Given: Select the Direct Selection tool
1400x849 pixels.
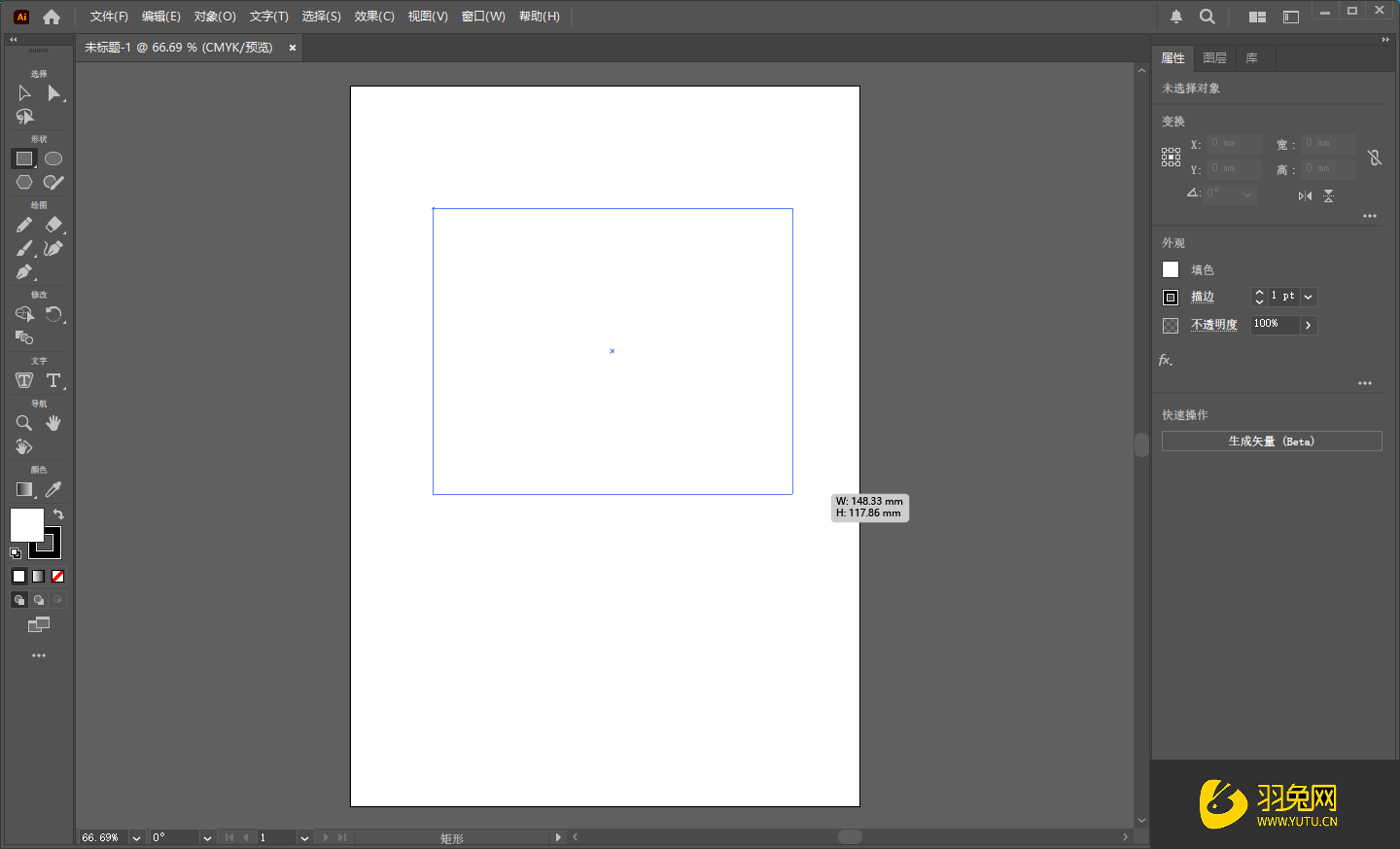Looking at the screenshot, I should (x=54, y=93).
